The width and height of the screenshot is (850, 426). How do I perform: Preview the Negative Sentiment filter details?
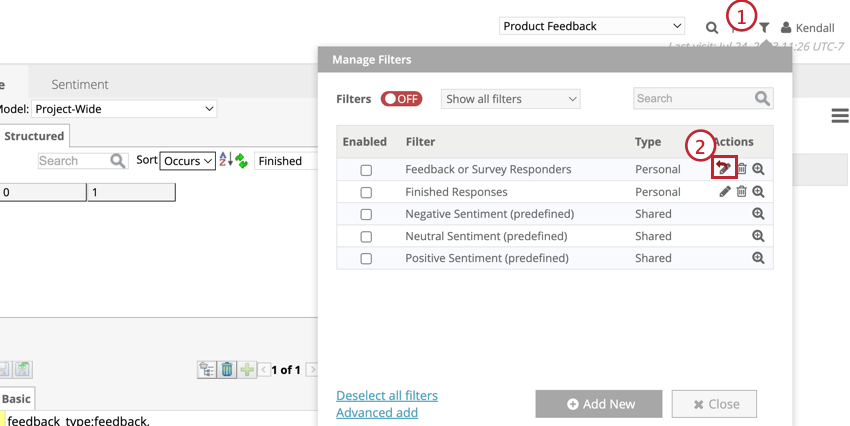point(758,214)
